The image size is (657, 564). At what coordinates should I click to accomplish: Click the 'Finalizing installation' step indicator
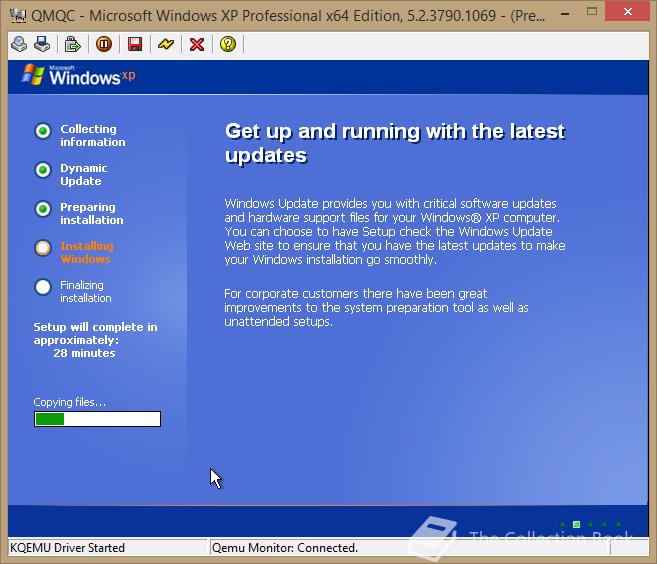click(43, 287)
